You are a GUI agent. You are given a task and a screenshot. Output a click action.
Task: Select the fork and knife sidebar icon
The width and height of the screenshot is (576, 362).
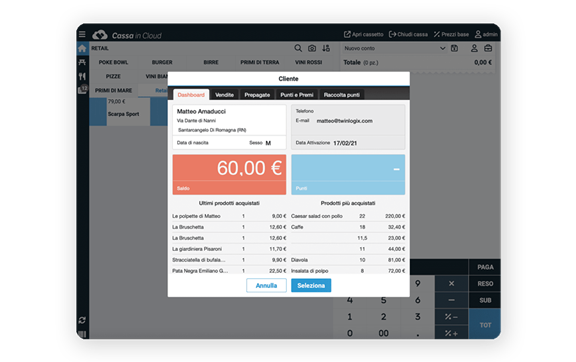click(82, 76)
